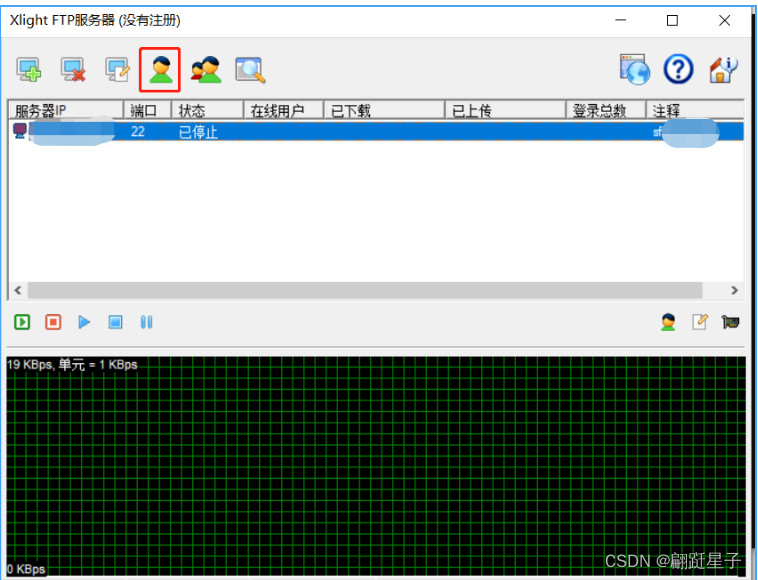Edit virtual server settings icon
Image resolution: width=758 pixels, height=580 pixels.
pyautogui.click(x=117, y=70)
